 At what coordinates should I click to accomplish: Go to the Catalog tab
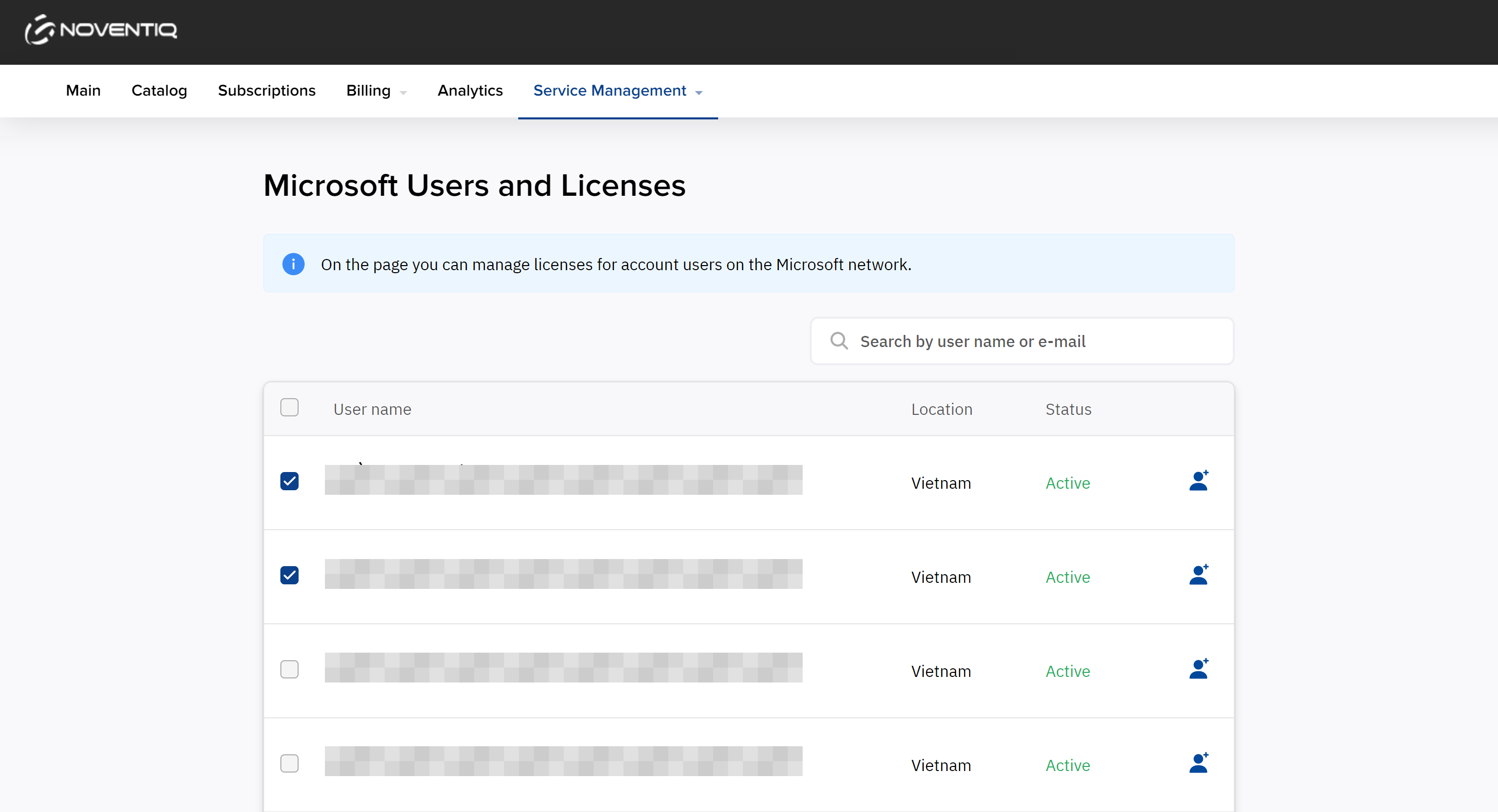159,91
